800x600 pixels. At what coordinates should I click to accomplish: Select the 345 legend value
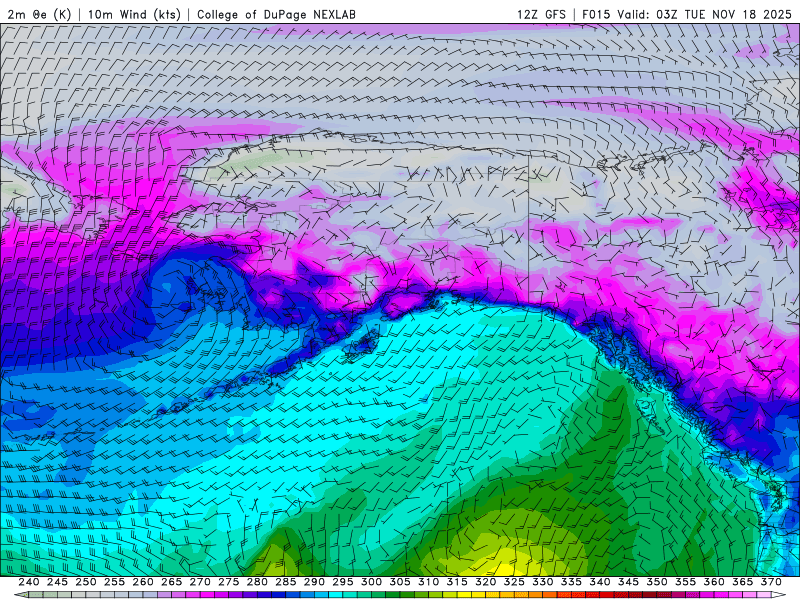(629, 582)
